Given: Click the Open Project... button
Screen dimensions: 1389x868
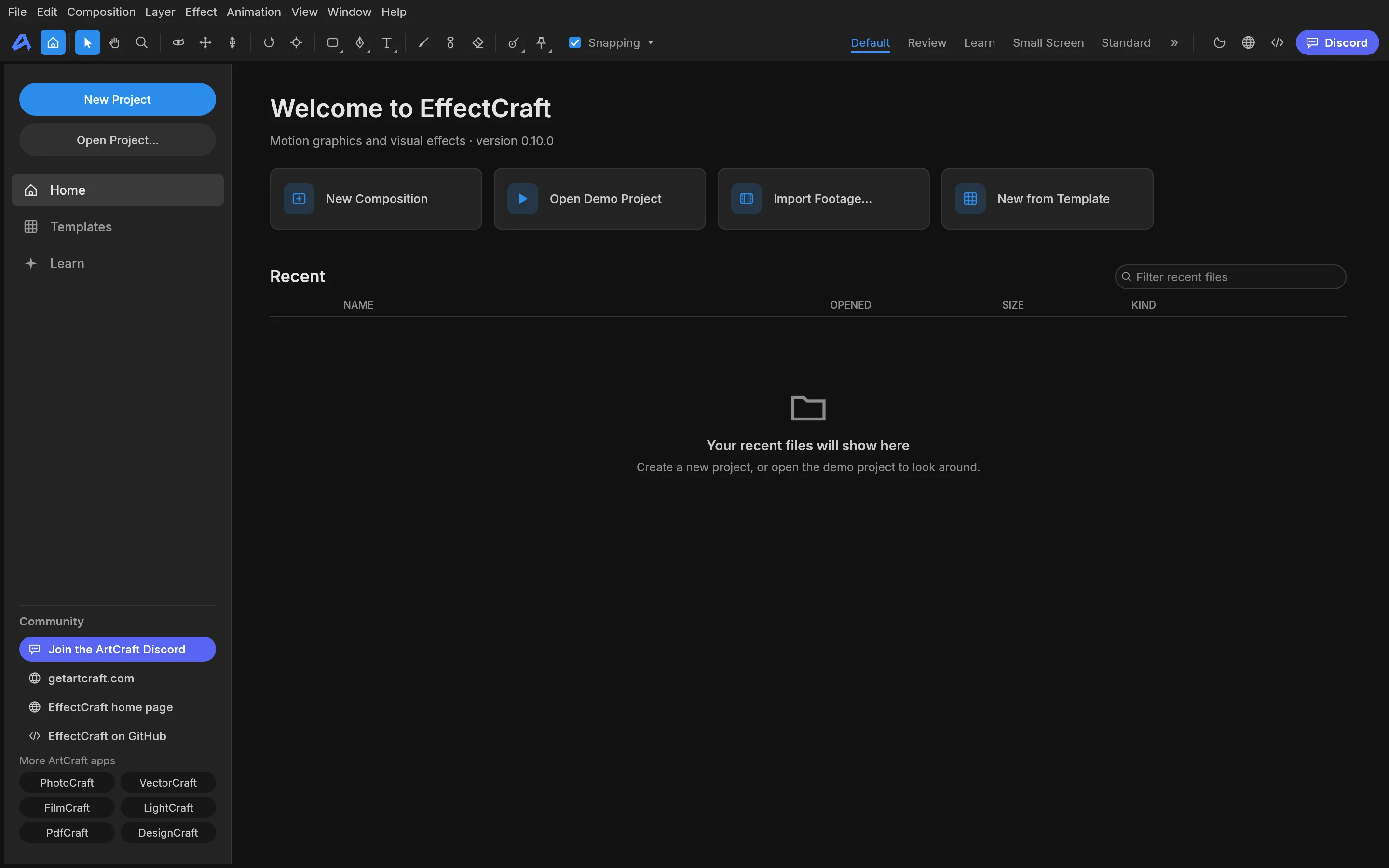Looking at the screenshot, I should (118, 140).
